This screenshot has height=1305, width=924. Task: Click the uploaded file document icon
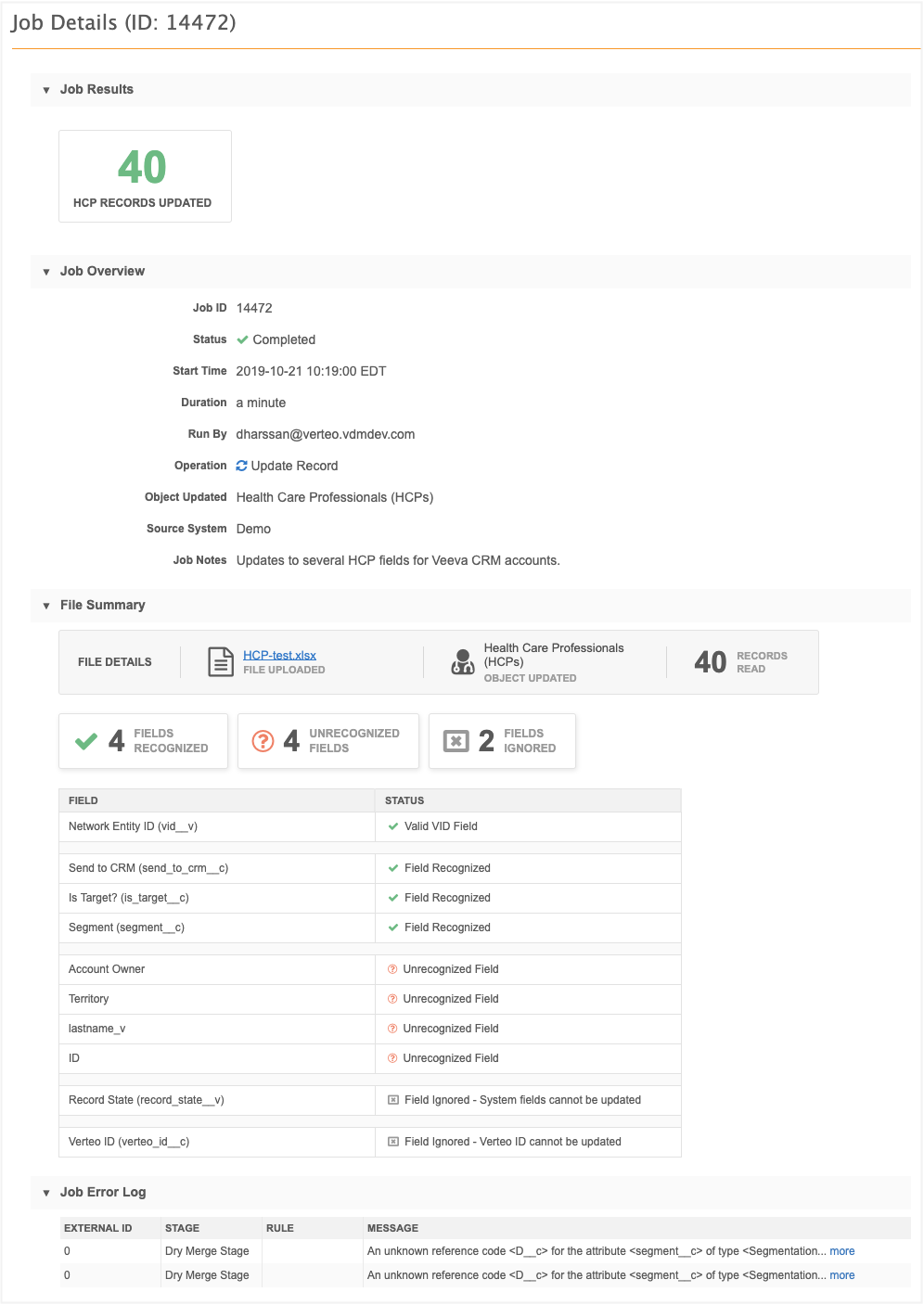[x=221, y=662]
